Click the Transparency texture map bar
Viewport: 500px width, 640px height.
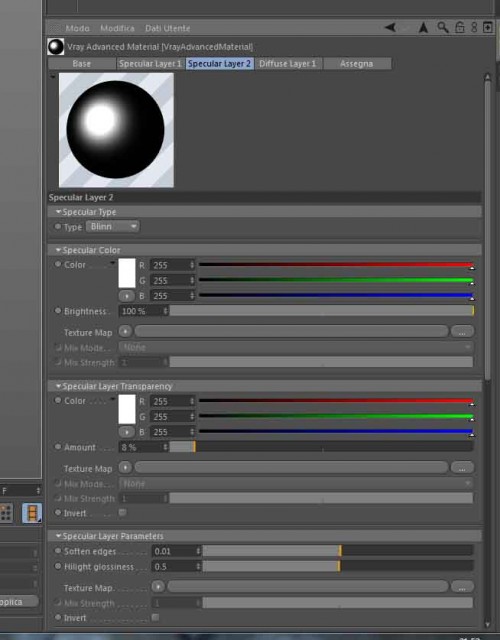tap(291, 467)
